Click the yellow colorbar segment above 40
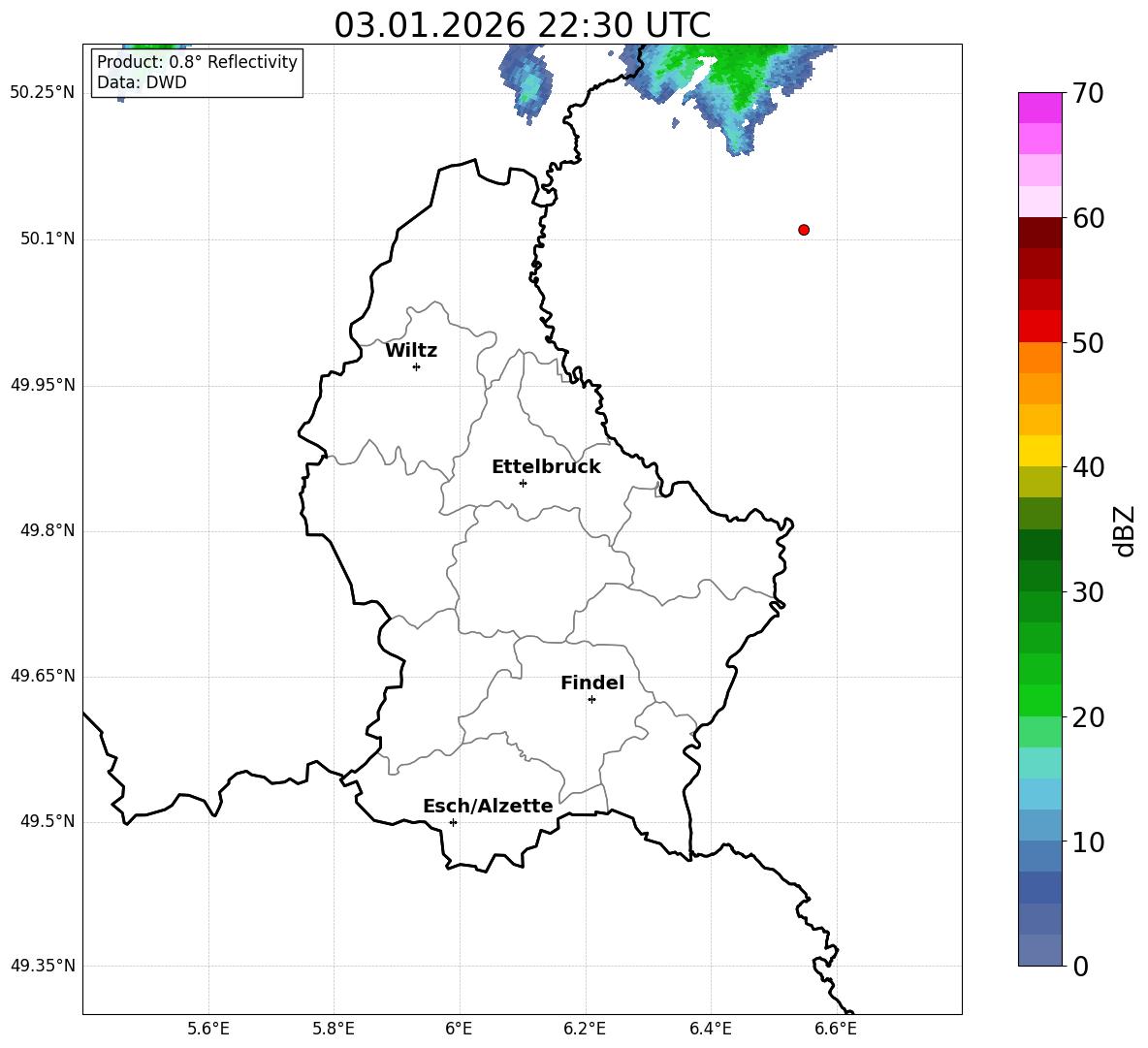The image size is (1148, 1048). tap(1039, 451)
